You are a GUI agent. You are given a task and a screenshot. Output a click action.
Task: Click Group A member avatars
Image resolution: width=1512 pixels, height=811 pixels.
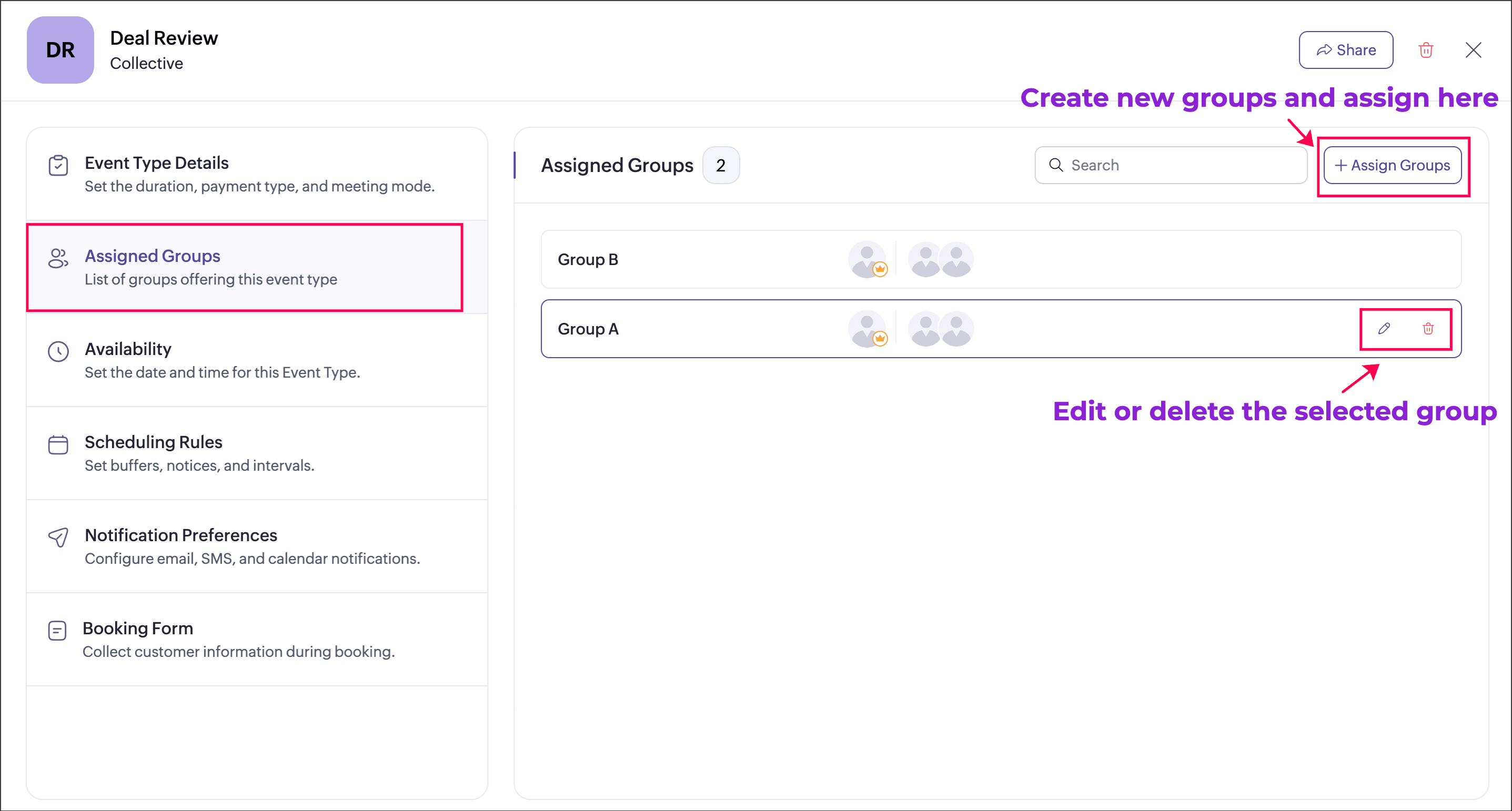point(940,329)
